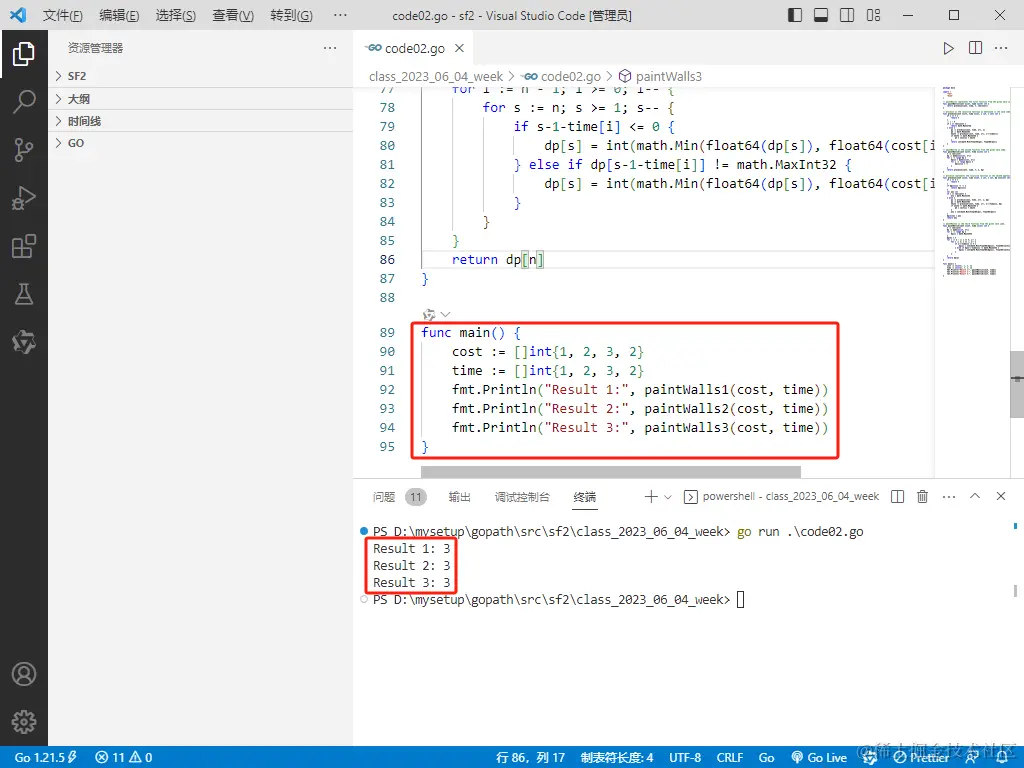
Task: Click 'Result 1: 3' terminal output
Action: click(x=411, y=549)
